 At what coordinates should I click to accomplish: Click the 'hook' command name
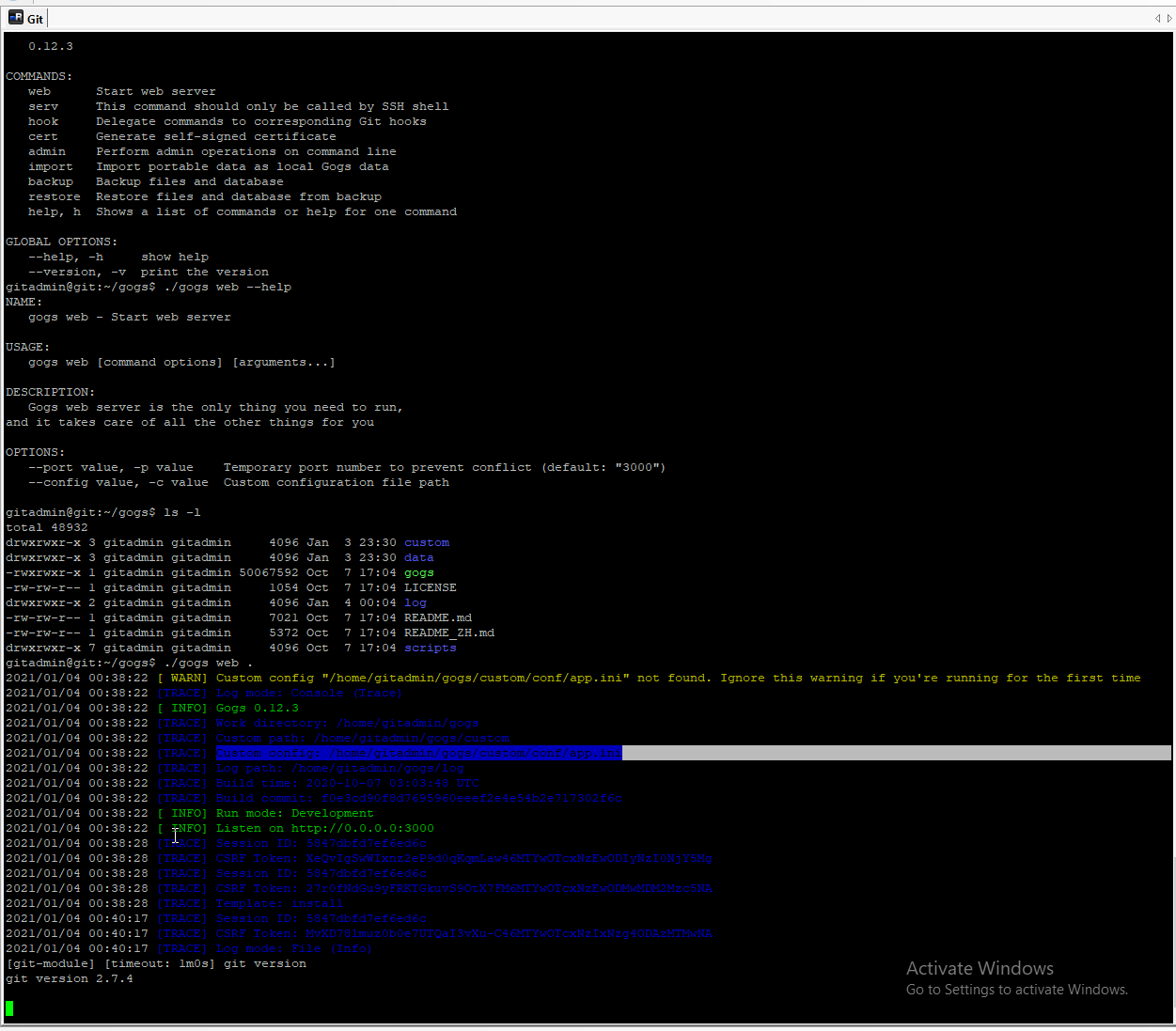tap(43, 121)
